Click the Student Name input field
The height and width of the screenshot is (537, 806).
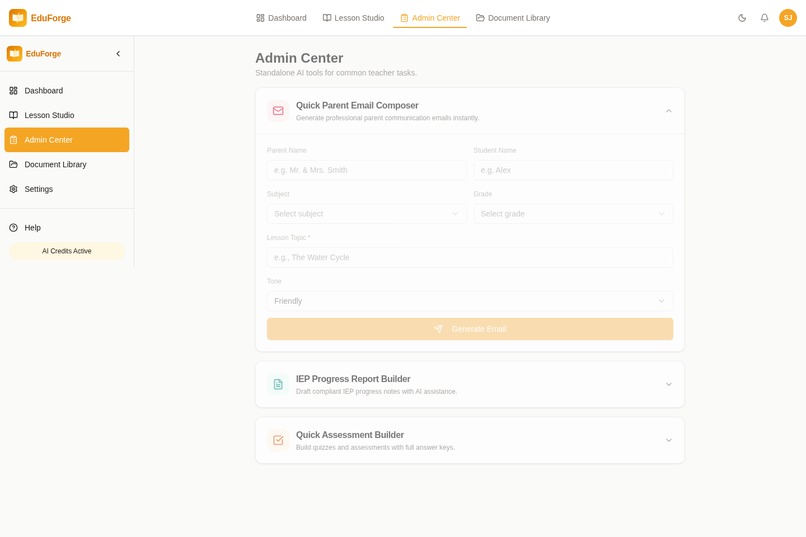[573, 170]
